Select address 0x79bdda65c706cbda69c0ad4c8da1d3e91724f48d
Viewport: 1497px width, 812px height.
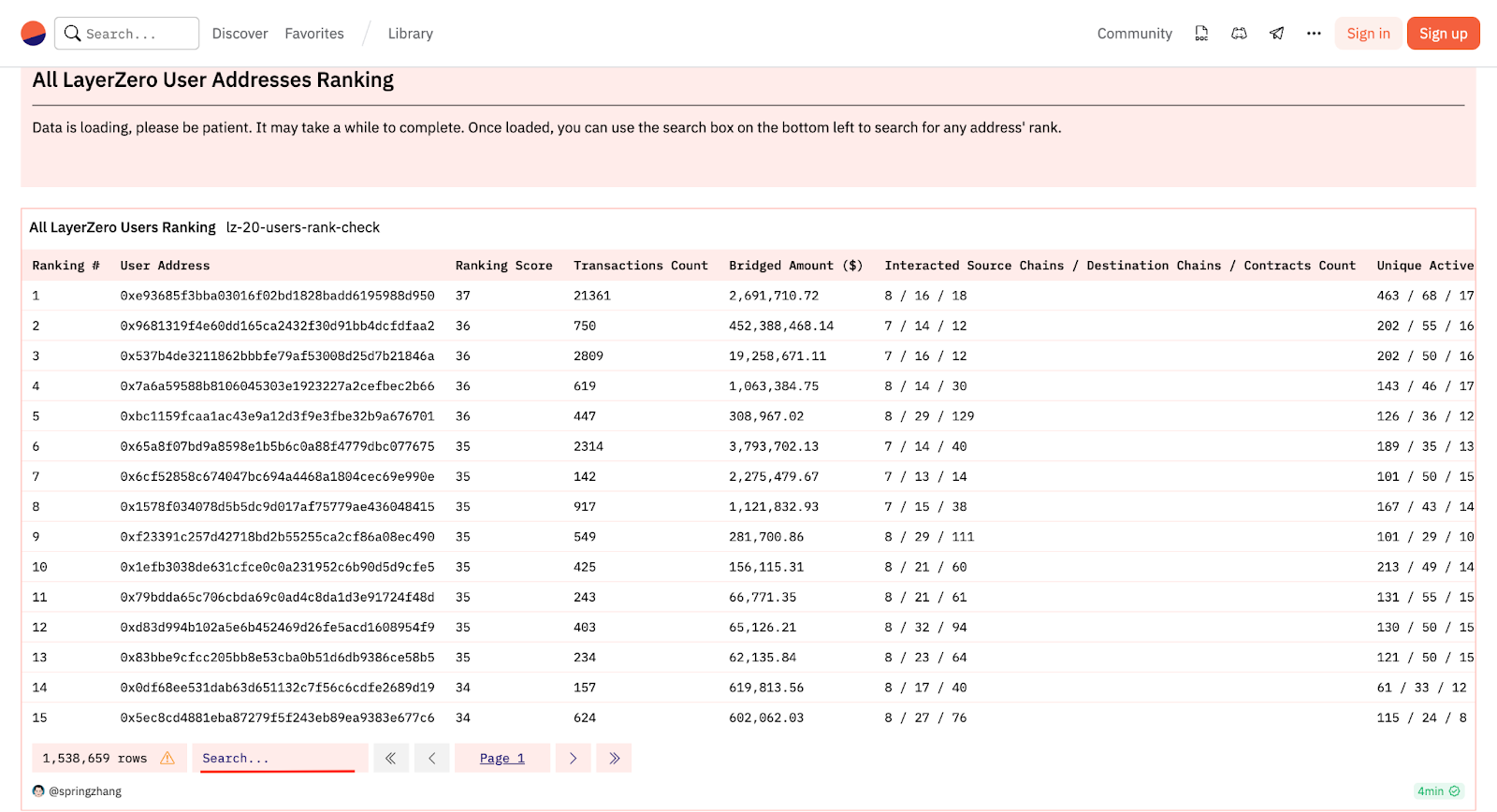(277, 597)
